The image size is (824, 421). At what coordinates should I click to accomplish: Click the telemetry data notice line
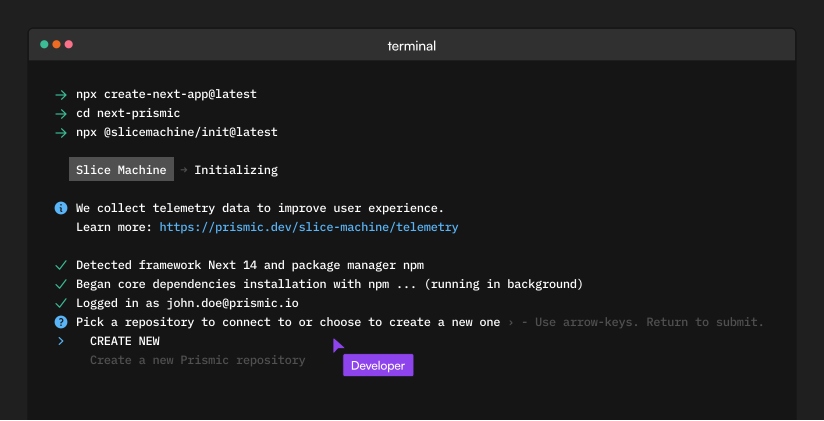tap(260, 208)
